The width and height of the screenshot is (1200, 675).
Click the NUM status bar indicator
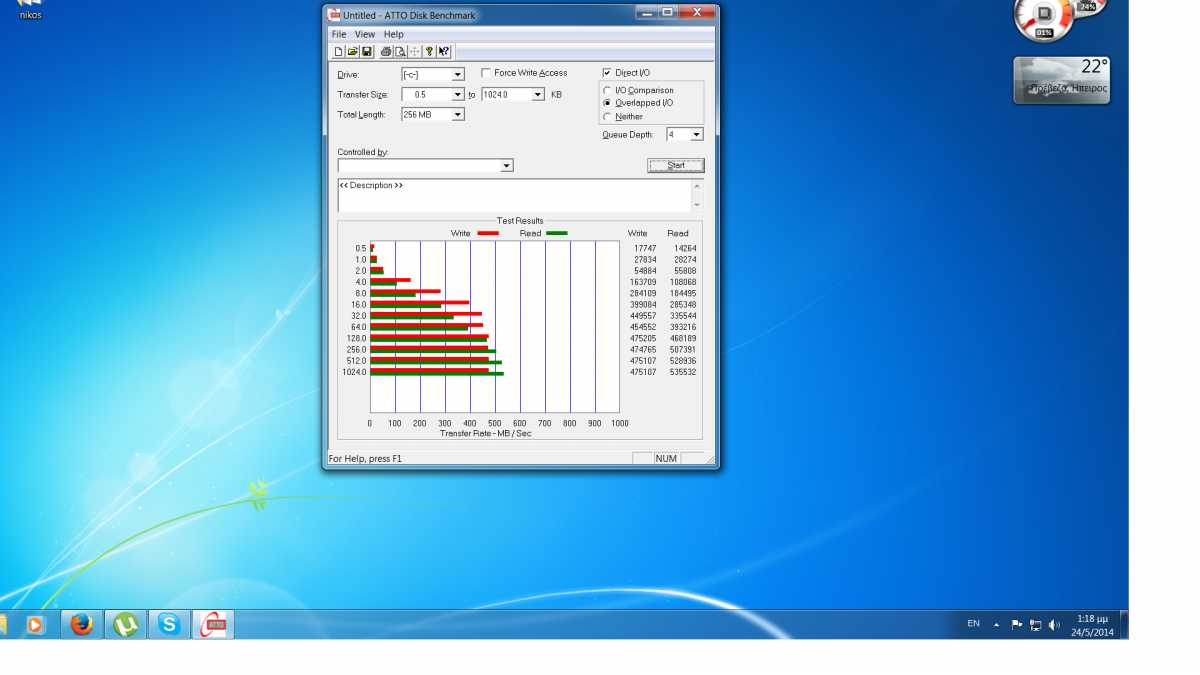[x=666, y=458]
